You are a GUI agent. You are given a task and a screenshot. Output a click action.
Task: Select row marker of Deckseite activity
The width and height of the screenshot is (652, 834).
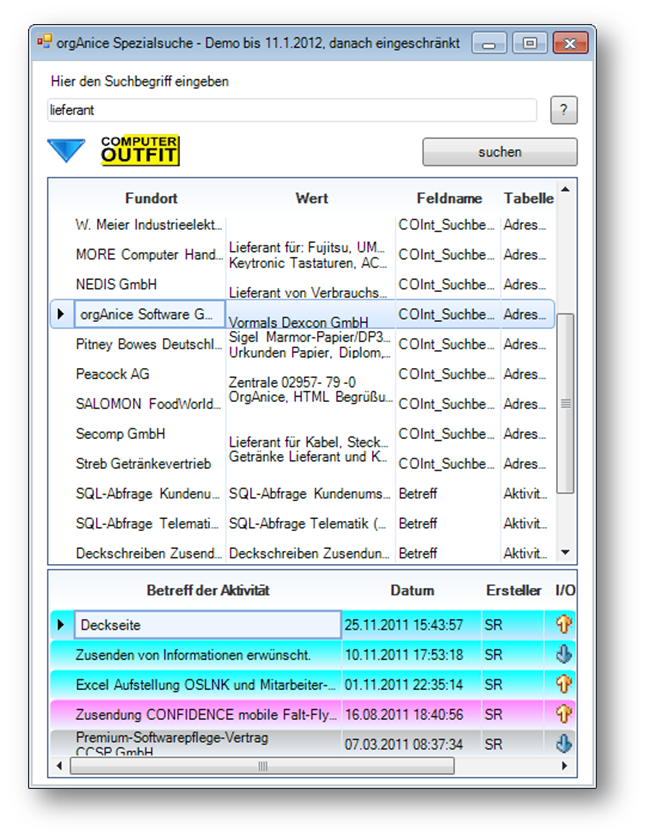point(61,624)
